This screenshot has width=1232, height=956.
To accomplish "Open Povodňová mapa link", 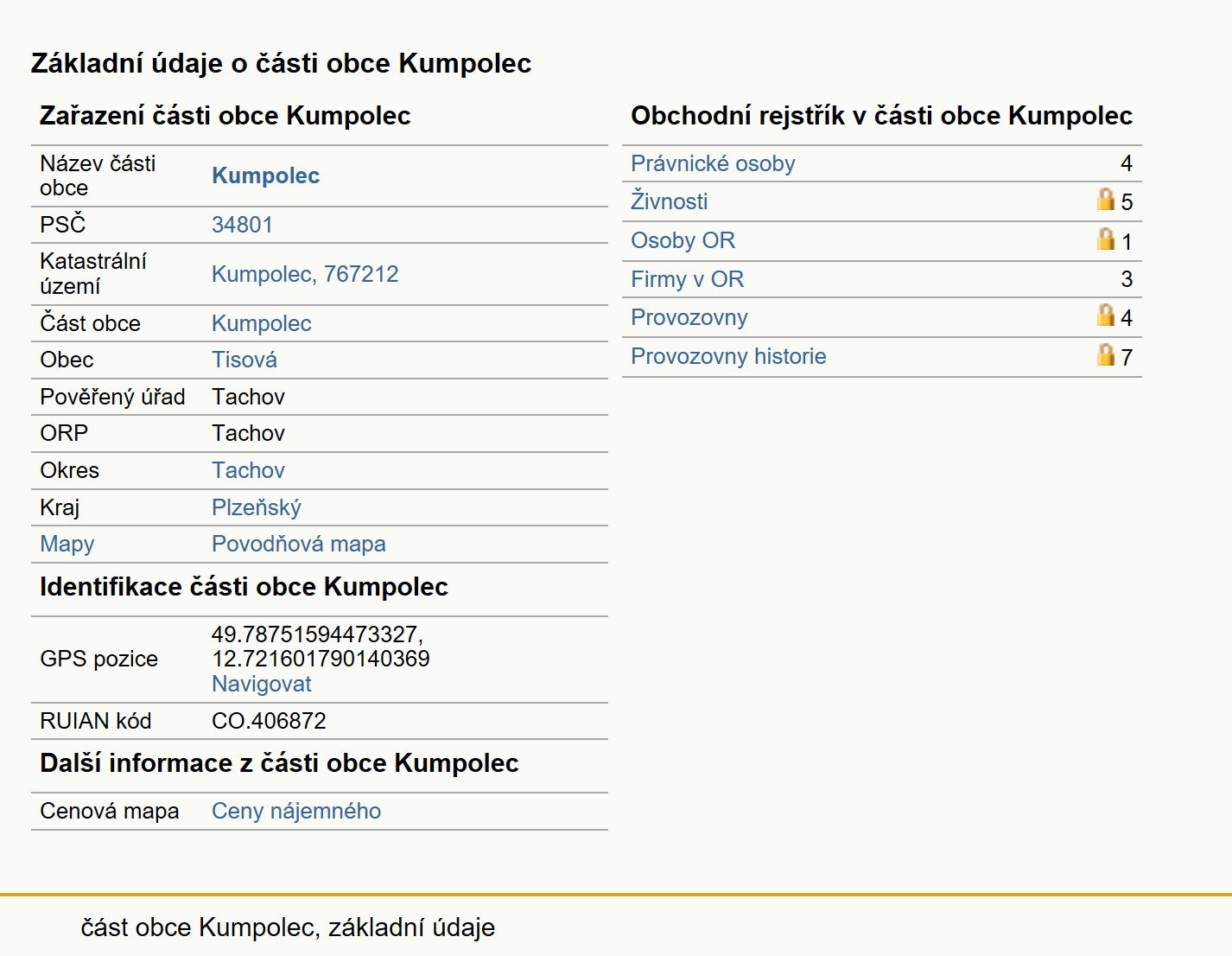I will point(298,544).
